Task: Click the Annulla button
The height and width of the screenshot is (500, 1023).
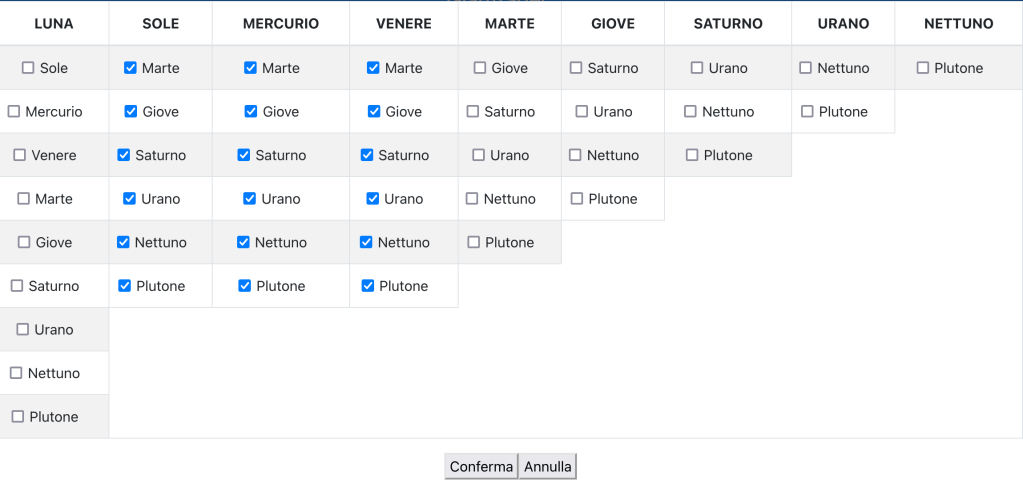Action: (548, 467)
